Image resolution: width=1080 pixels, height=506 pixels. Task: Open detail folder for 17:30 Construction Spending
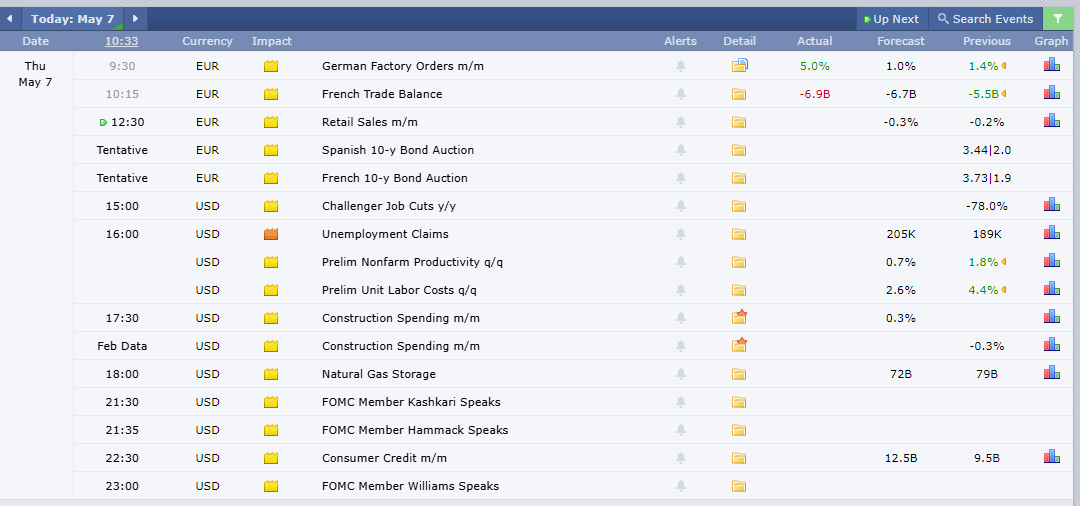click(x=740, y=317)
